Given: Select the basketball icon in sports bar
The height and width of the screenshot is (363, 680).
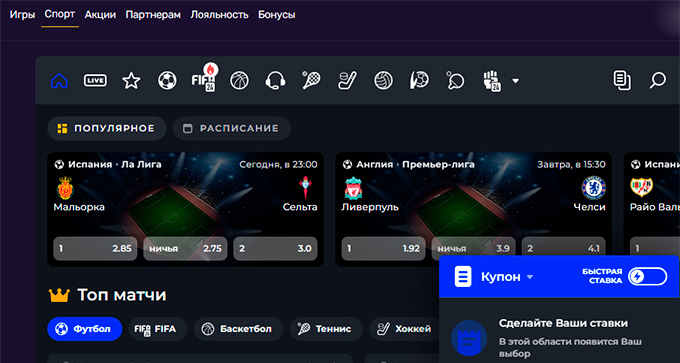Looking at the screenshot, I should click(239, 81).
